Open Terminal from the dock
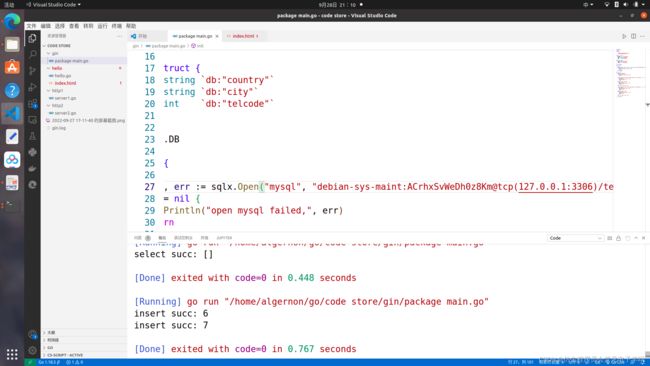The width and height of the screenshot is (650, 366). tap(12, 205)
